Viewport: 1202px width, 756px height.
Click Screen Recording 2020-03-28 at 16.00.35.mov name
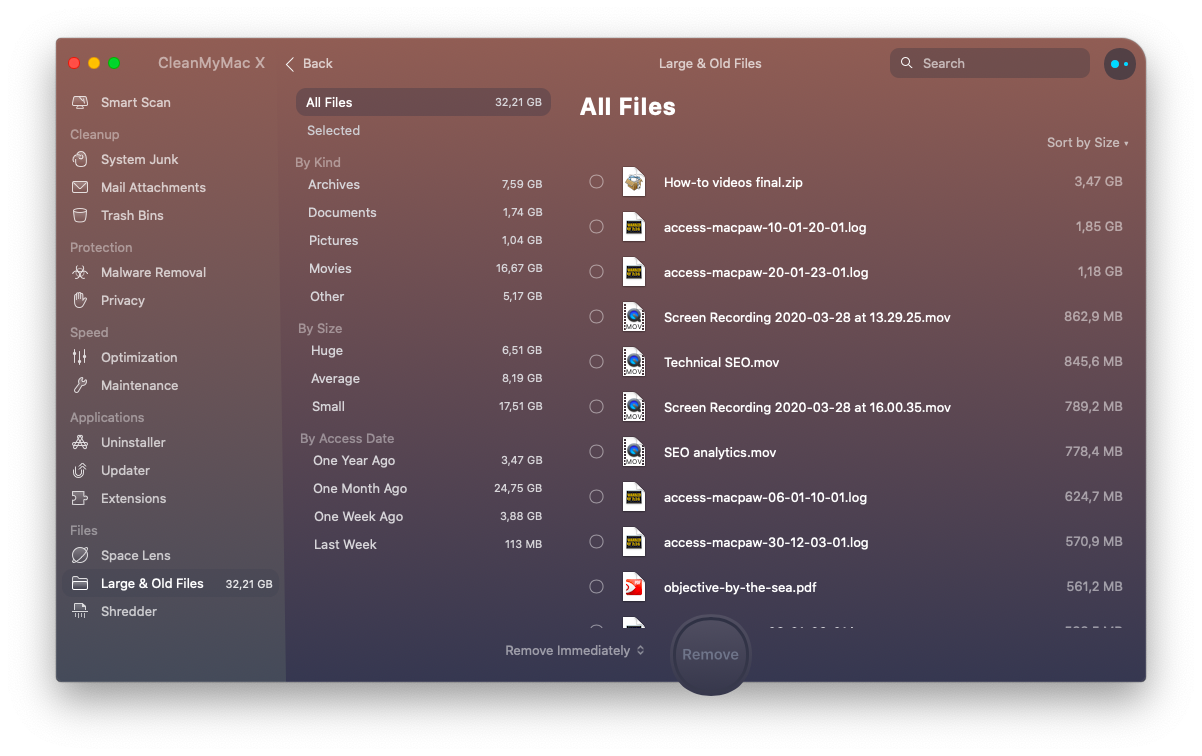pyautogui.click(x=807, y=407)
